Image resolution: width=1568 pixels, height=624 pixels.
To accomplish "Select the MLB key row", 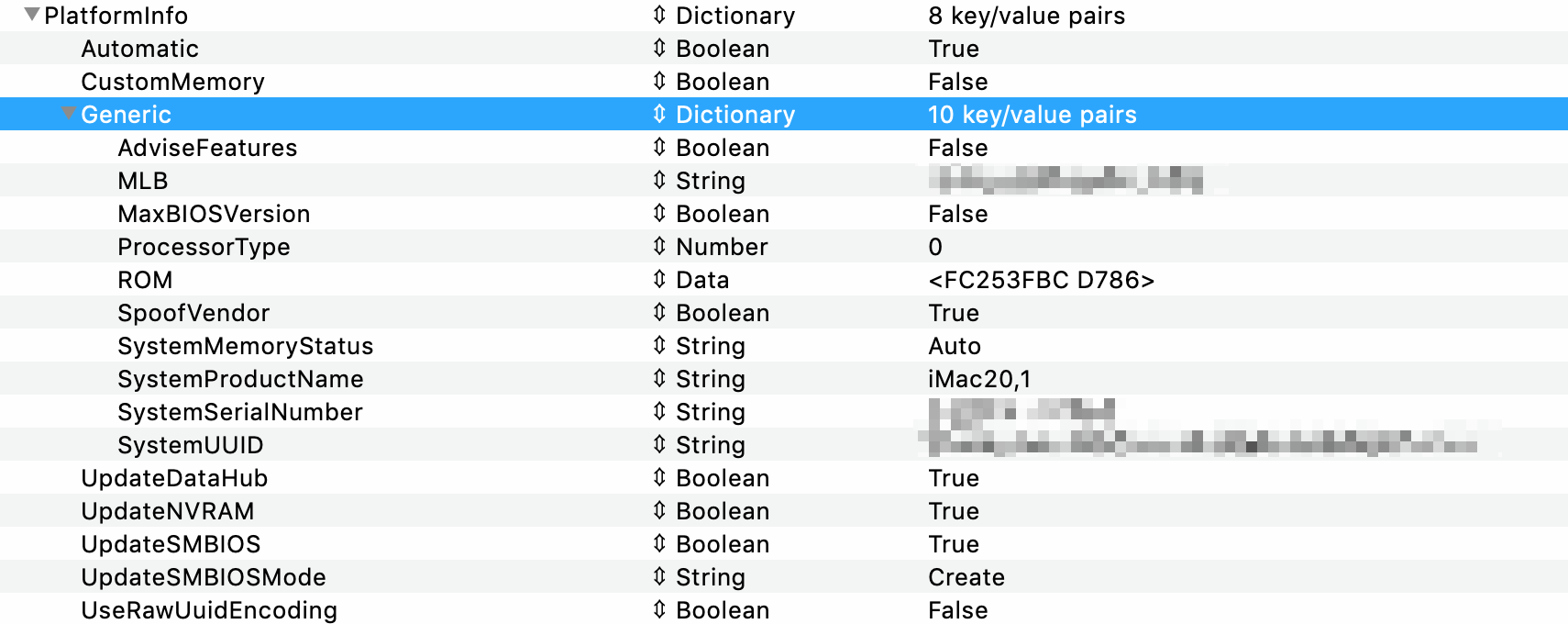I will [x=143, y=181].
